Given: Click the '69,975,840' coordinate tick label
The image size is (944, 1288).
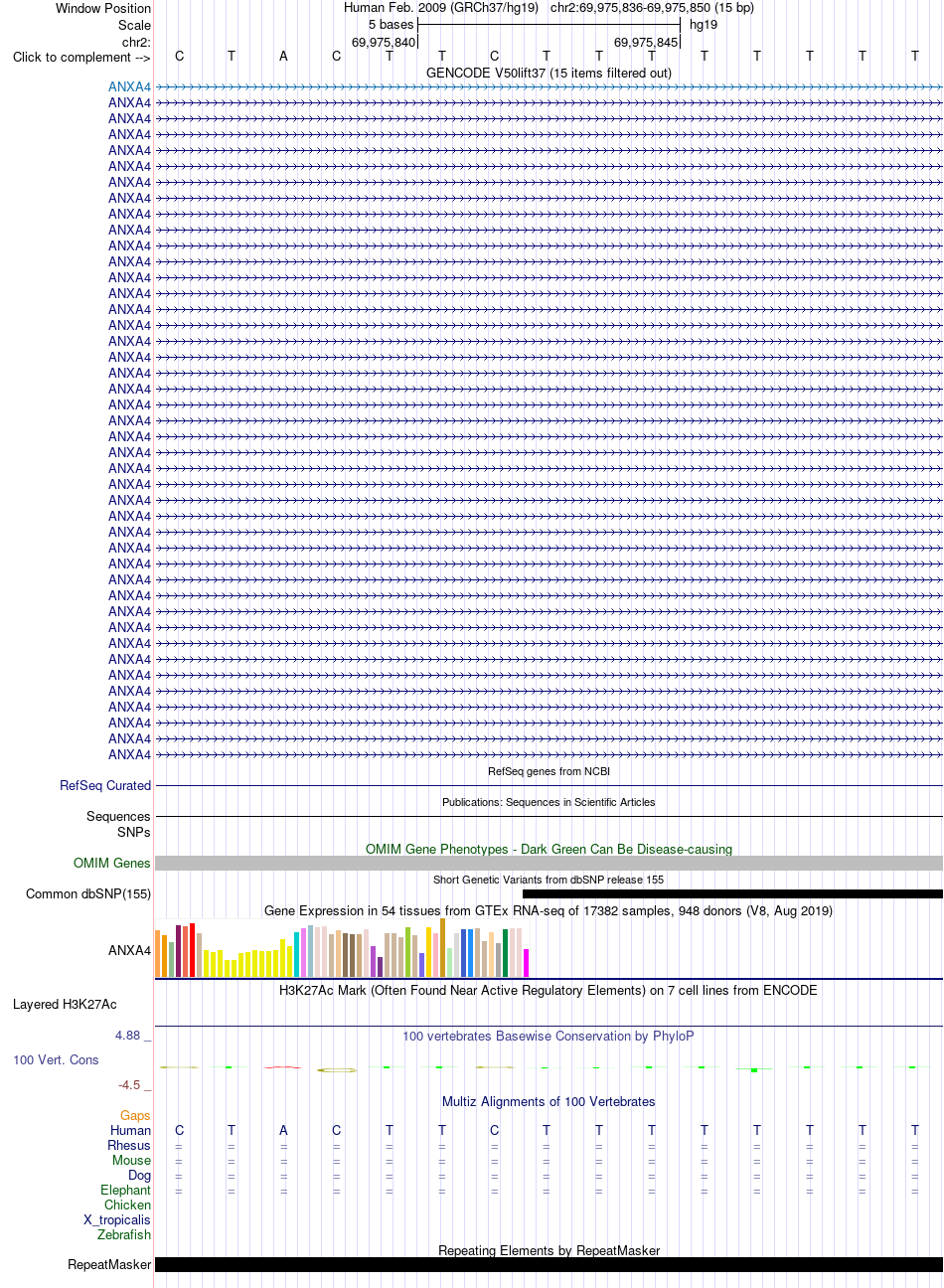Looking at the screenshot, I should (384, 42).
